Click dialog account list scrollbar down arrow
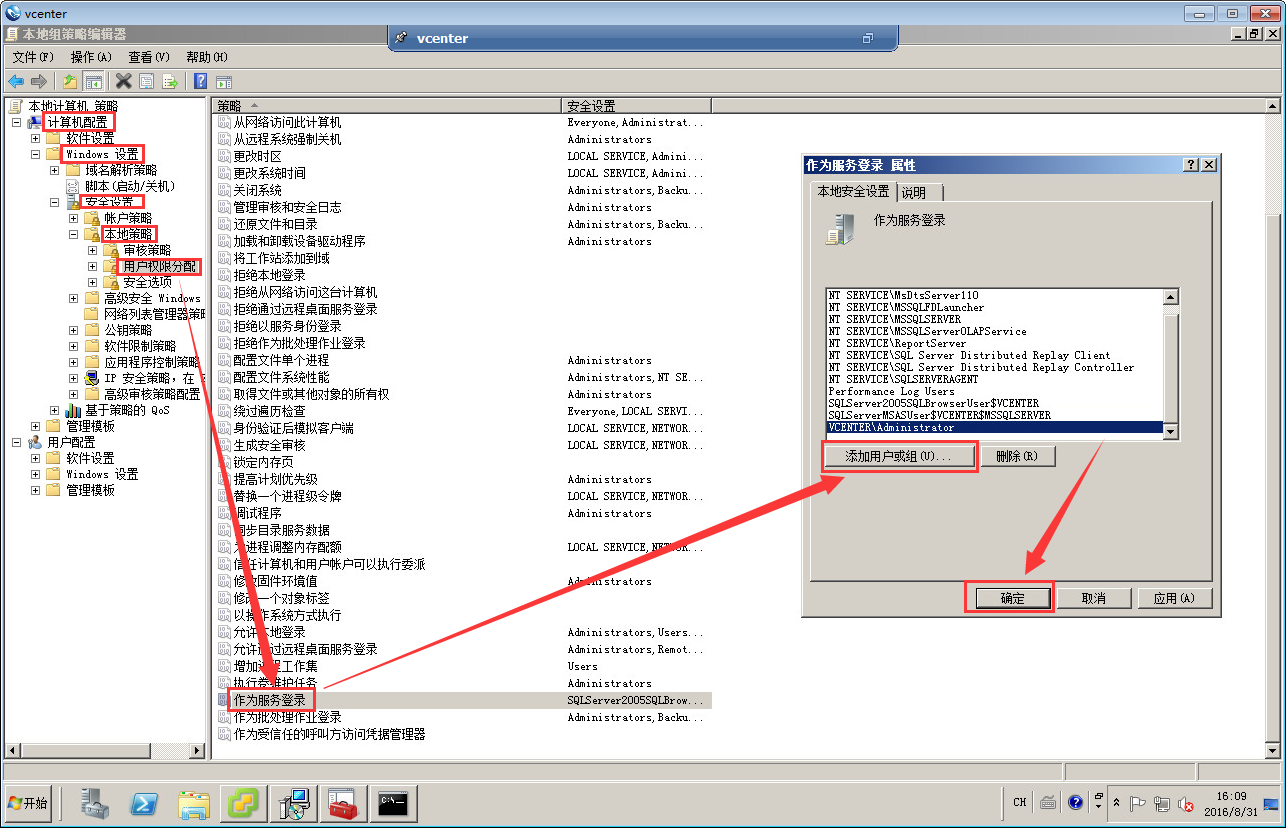 1171,432
